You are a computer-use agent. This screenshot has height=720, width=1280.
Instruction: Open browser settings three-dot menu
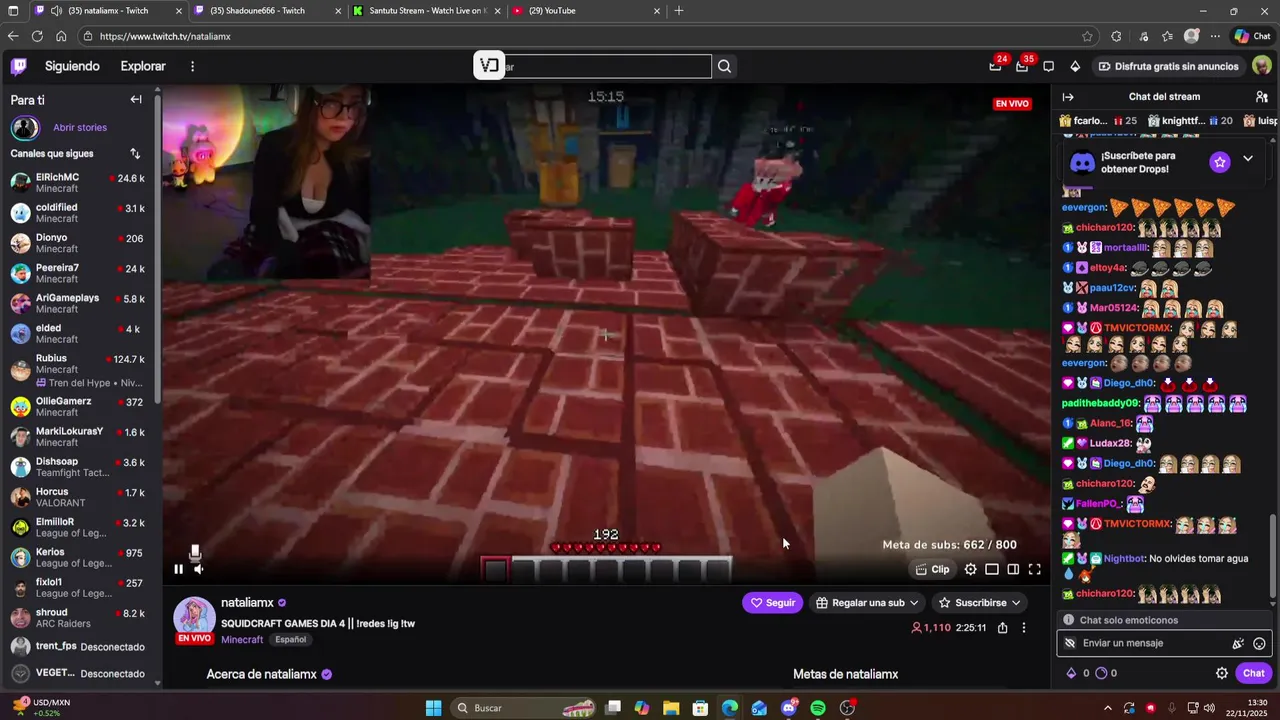pyautogui.click(x=1215, y=36)
